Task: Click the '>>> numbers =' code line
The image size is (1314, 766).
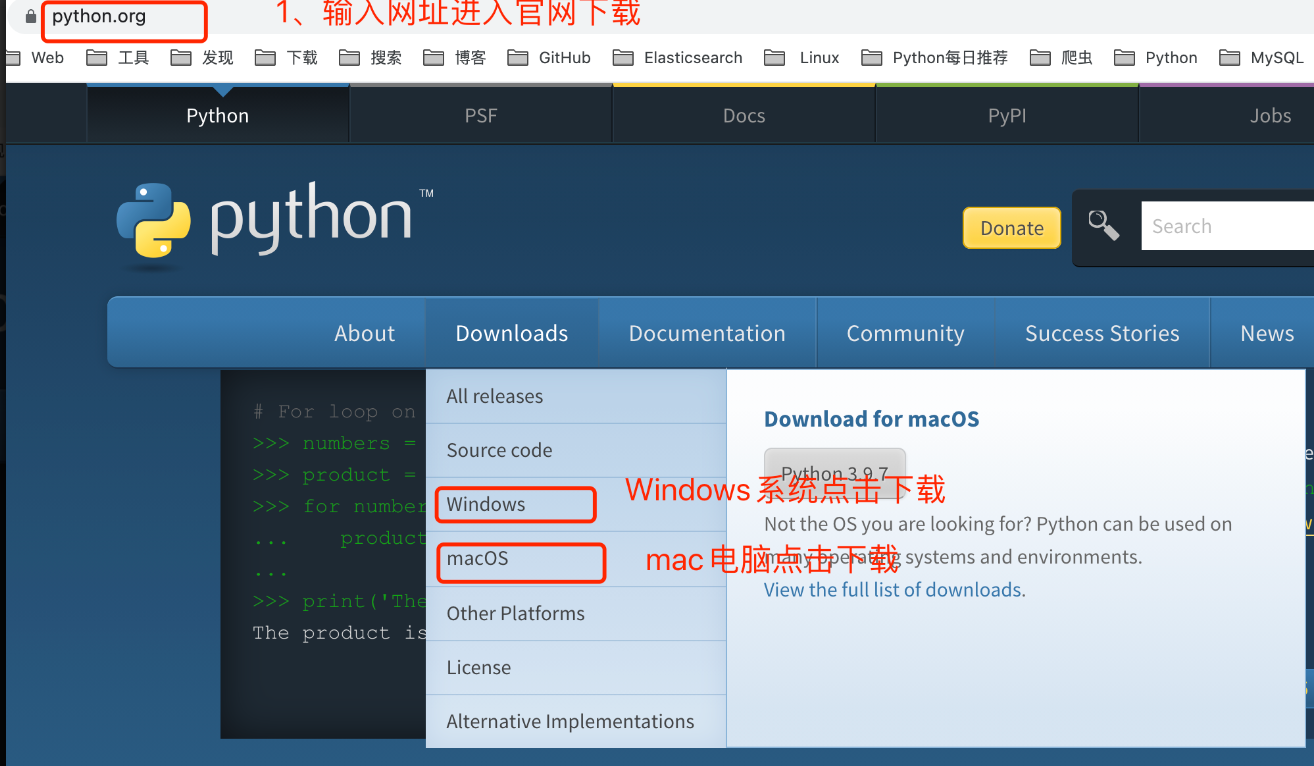Action: 334,443
